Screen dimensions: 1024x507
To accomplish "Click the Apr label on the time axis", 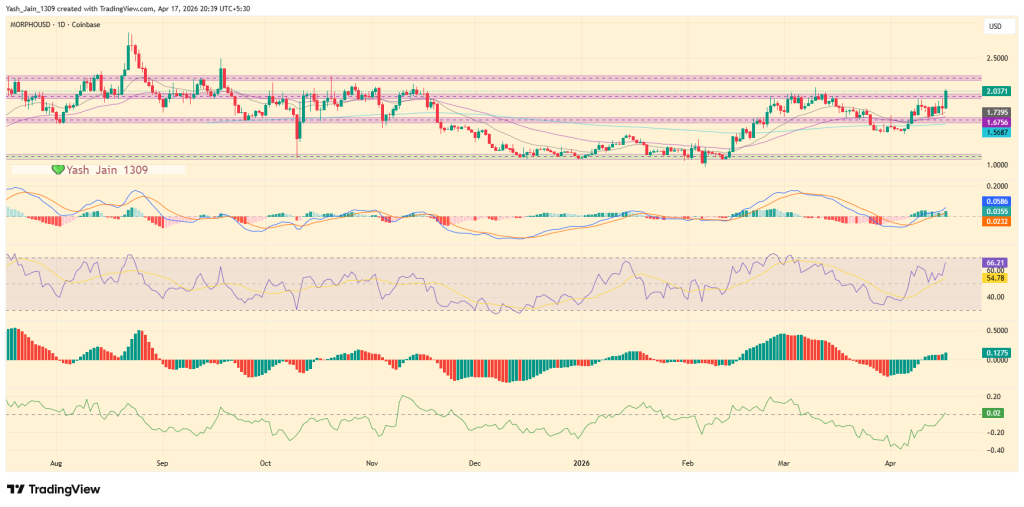I will coord(891,464).
